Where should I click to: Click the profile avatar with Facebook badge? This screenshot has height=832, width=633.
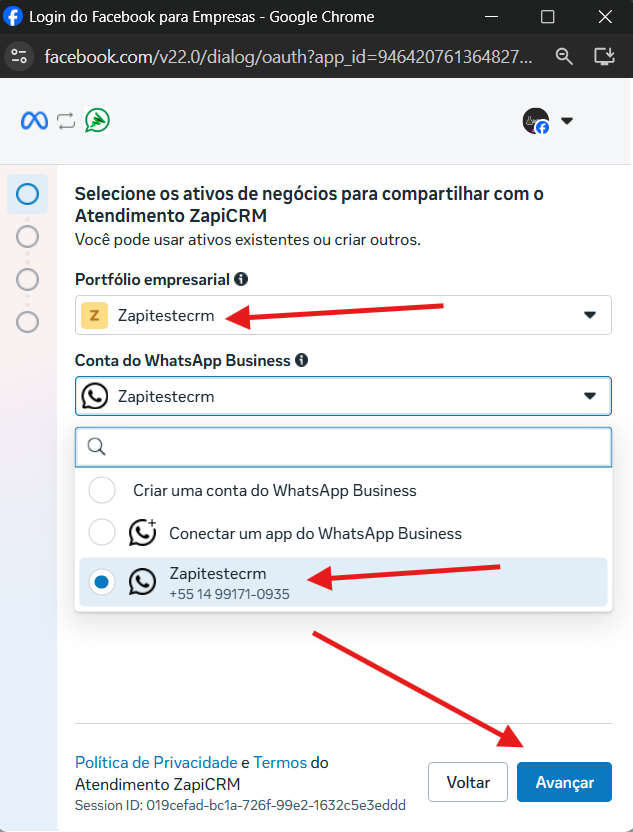tap(536, 121)
